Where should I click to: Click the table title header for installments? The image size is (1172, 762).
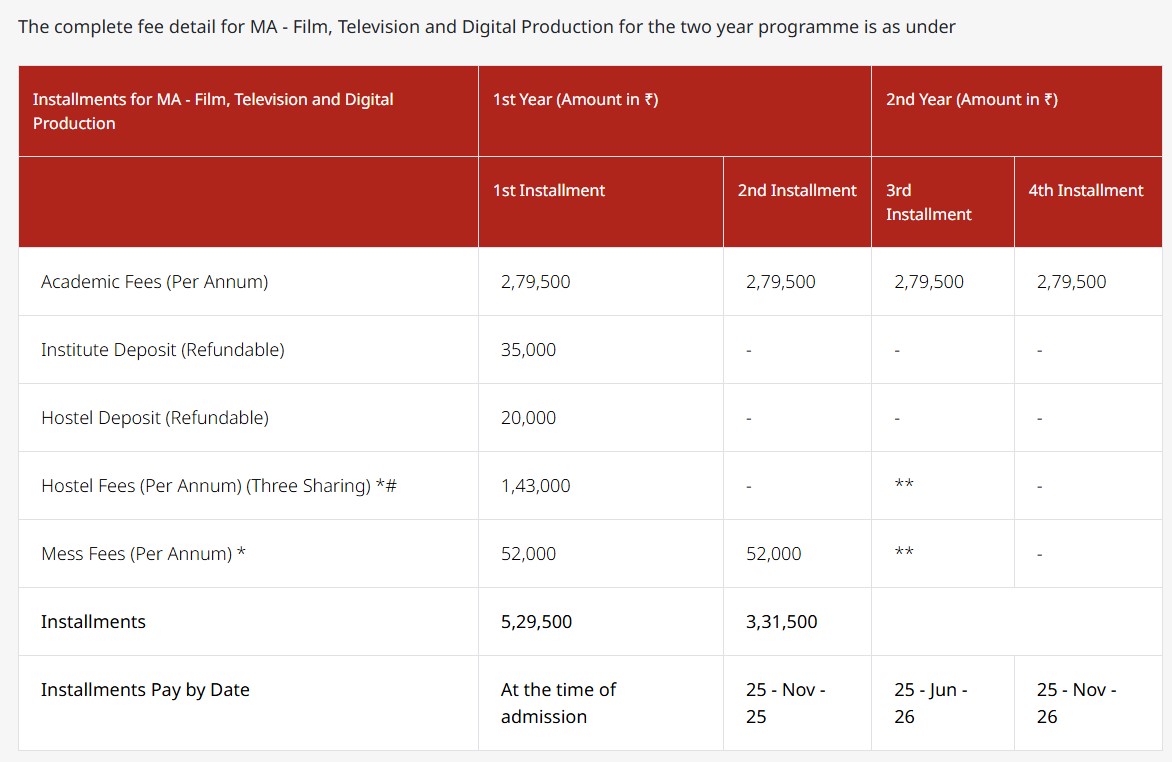[x=214, y=111]
